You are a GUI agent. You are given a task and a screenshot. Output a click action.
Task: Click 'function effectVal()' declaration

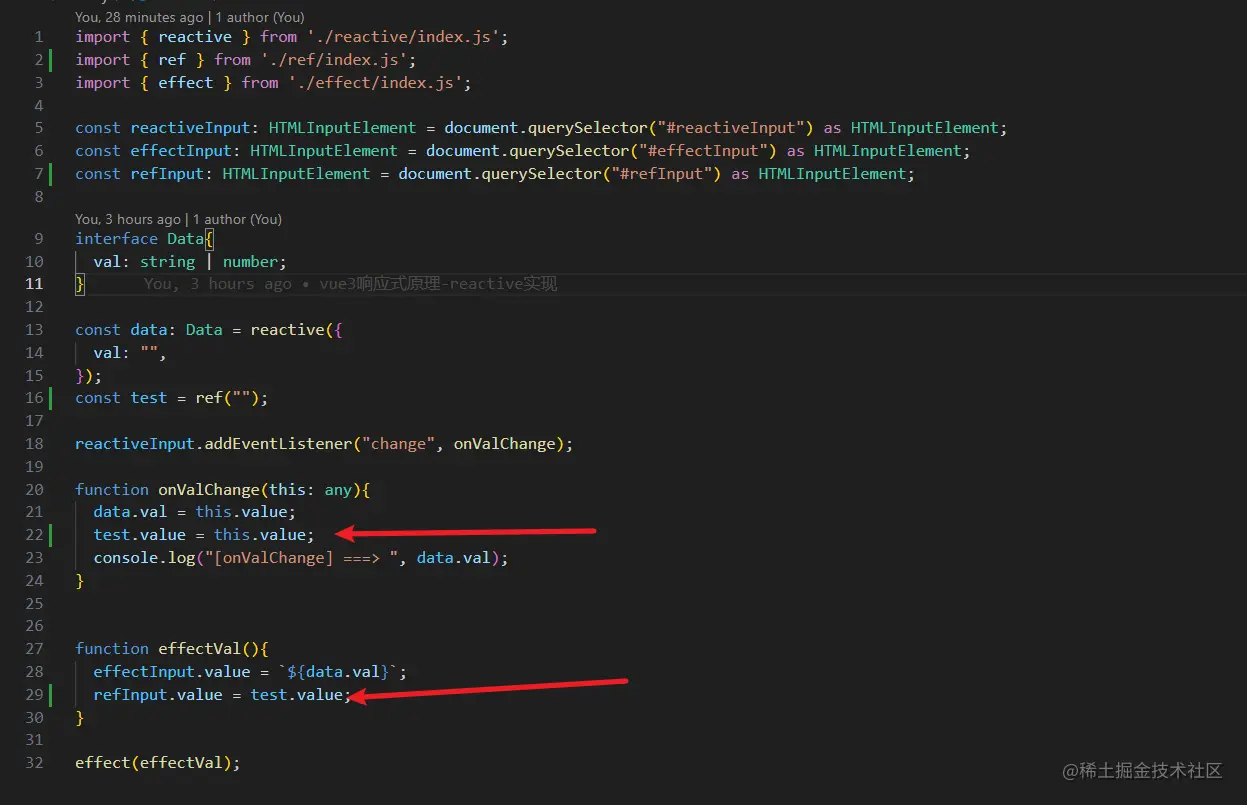(x=172, y=649)
